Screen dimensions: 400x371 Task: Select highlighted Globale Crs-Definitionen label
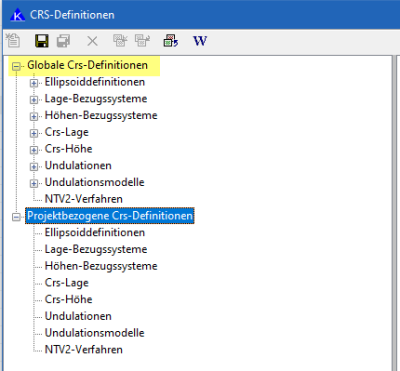click(87, 65)
